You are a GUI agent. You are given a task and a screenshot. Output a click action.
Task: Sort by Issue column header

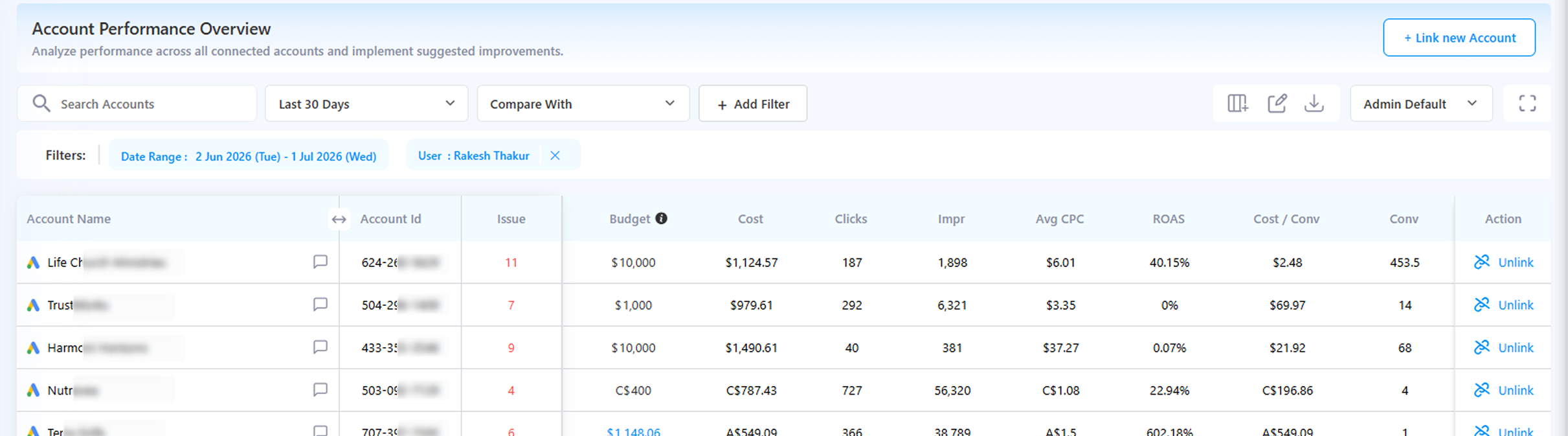(x=511, y=219)
